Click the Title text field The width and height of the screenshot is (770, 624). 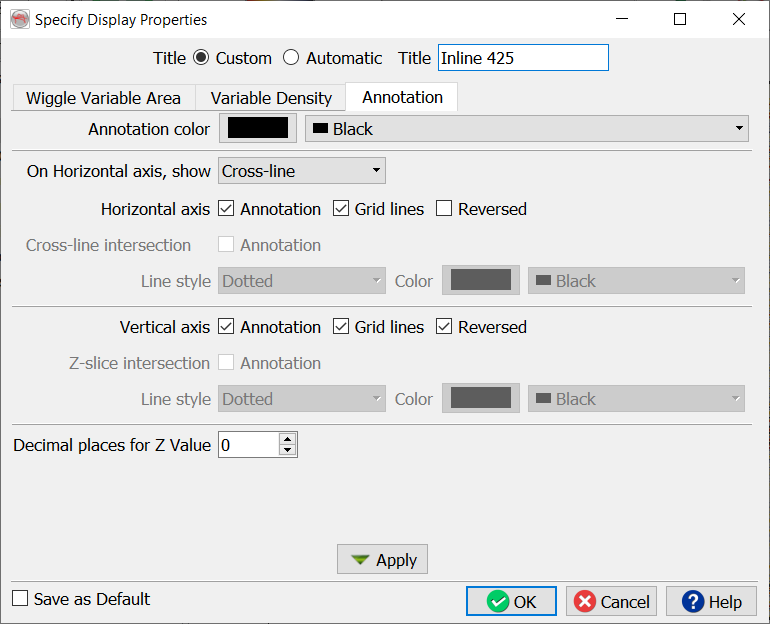point(522,58)
